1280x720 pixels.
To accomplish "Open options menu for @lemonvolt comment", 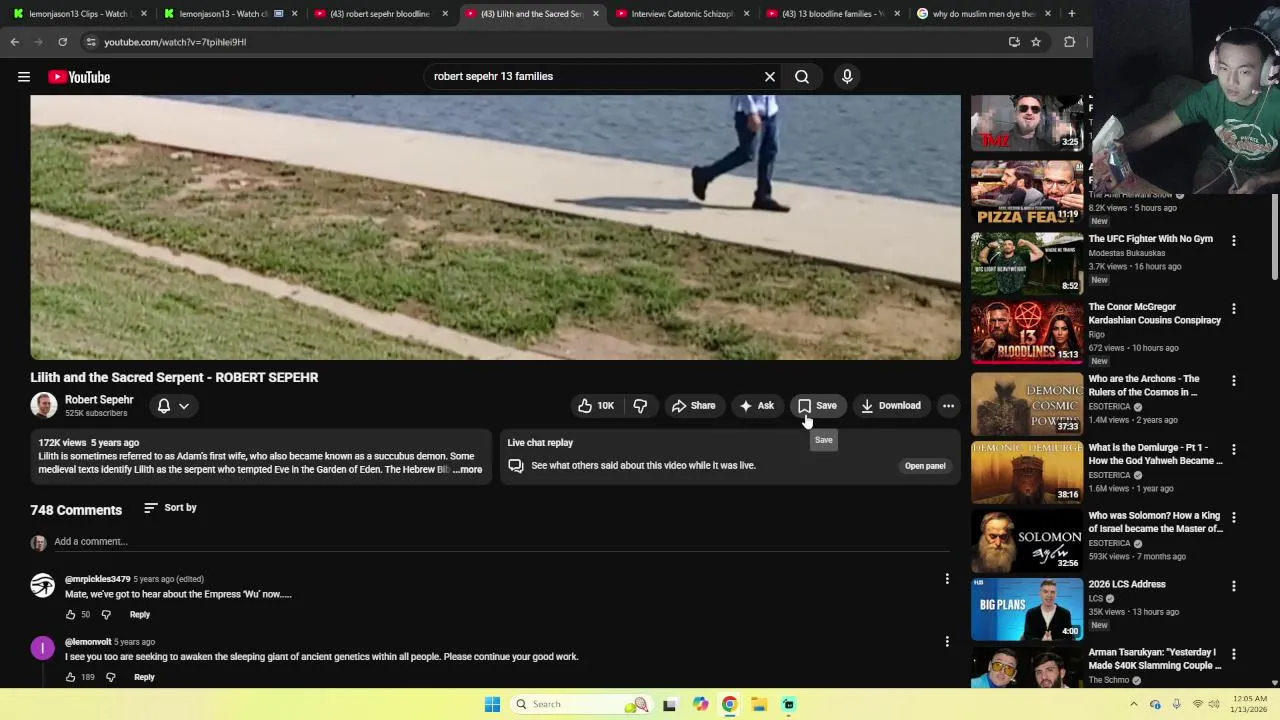I will click(947, 642).
